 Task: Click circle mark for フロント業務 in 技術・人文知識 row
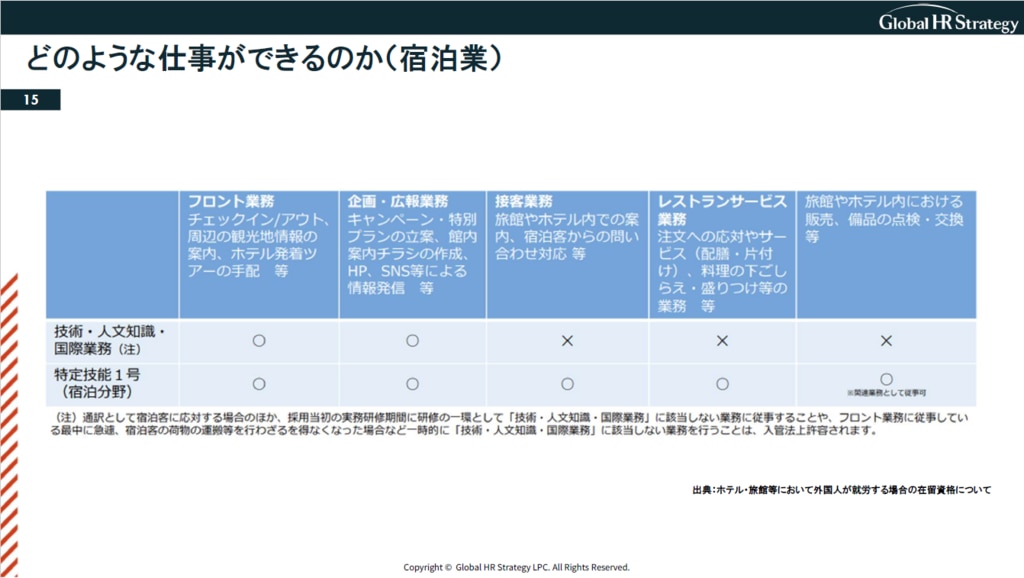point(259,341)
